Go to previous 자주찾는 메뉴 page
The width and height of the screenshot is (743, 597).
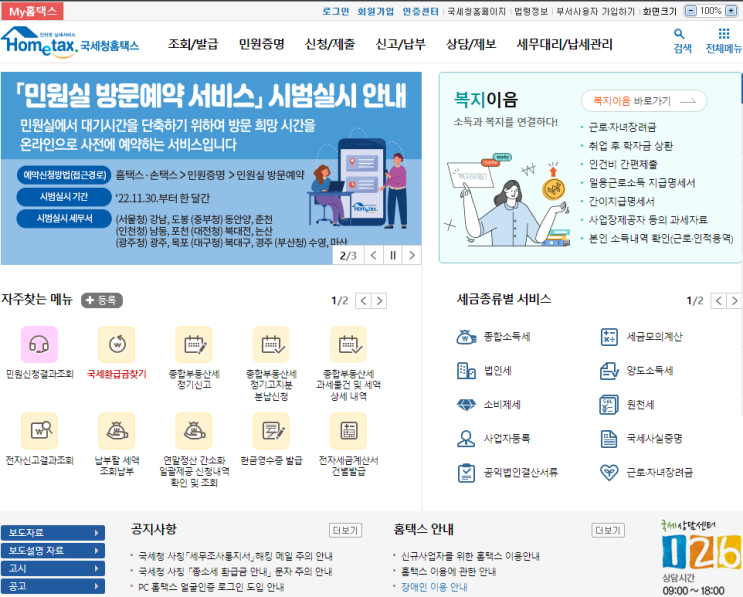[x=363, y=301]
